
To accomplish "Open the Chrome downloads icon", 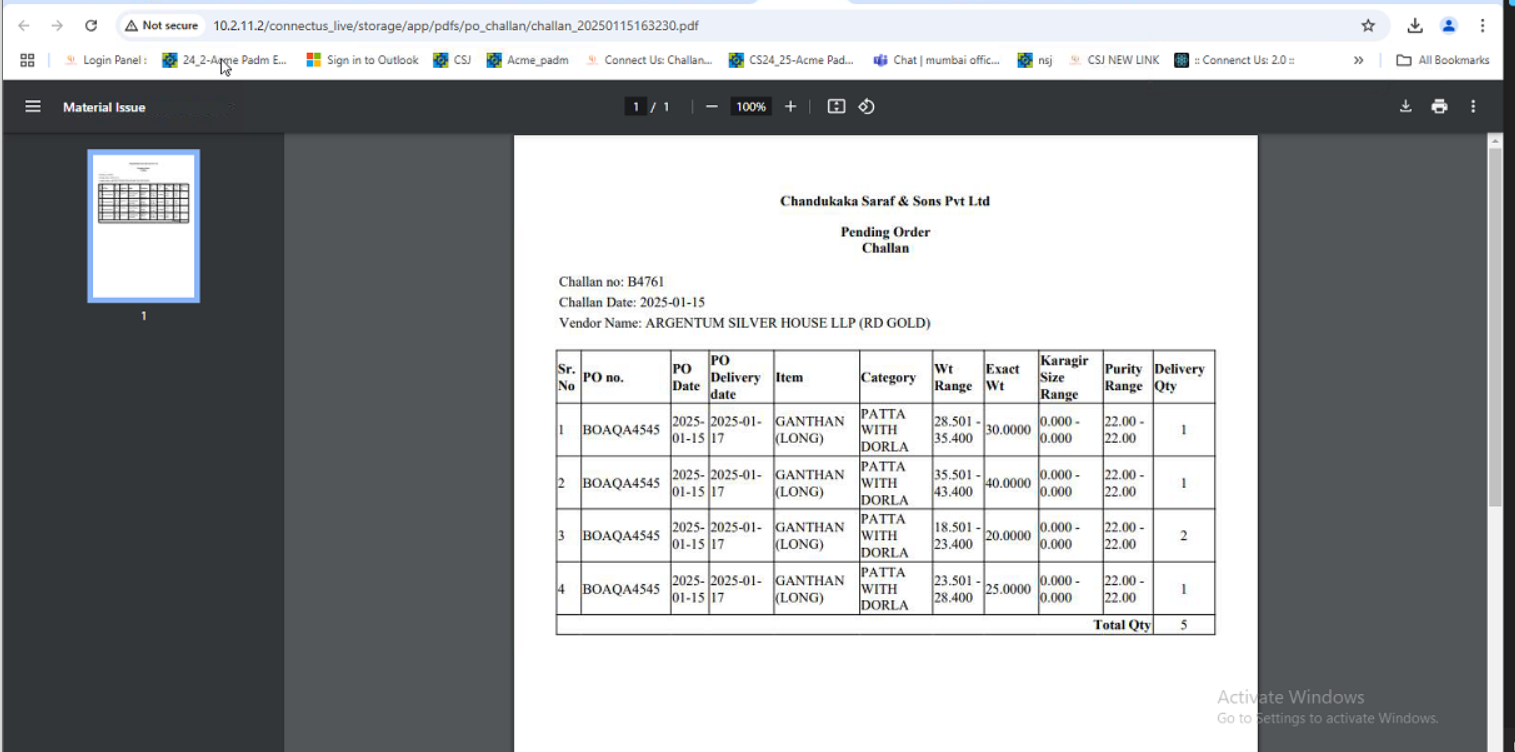I will point(1415,26).
